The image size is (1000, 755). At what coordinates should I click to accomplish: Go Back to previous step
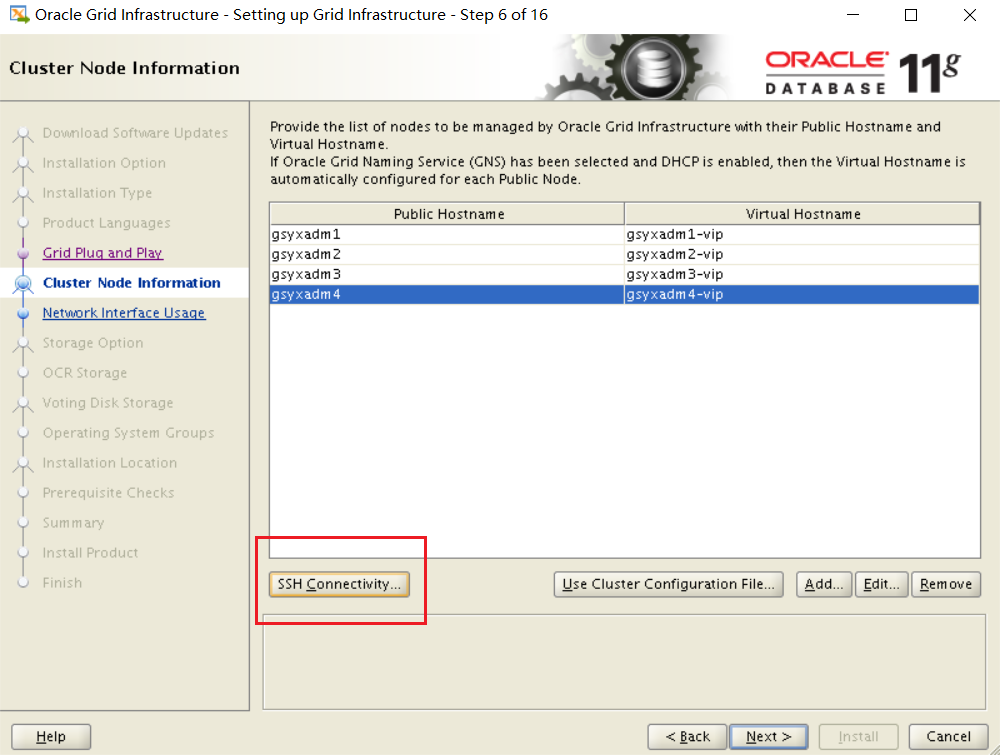coord(687,737)
